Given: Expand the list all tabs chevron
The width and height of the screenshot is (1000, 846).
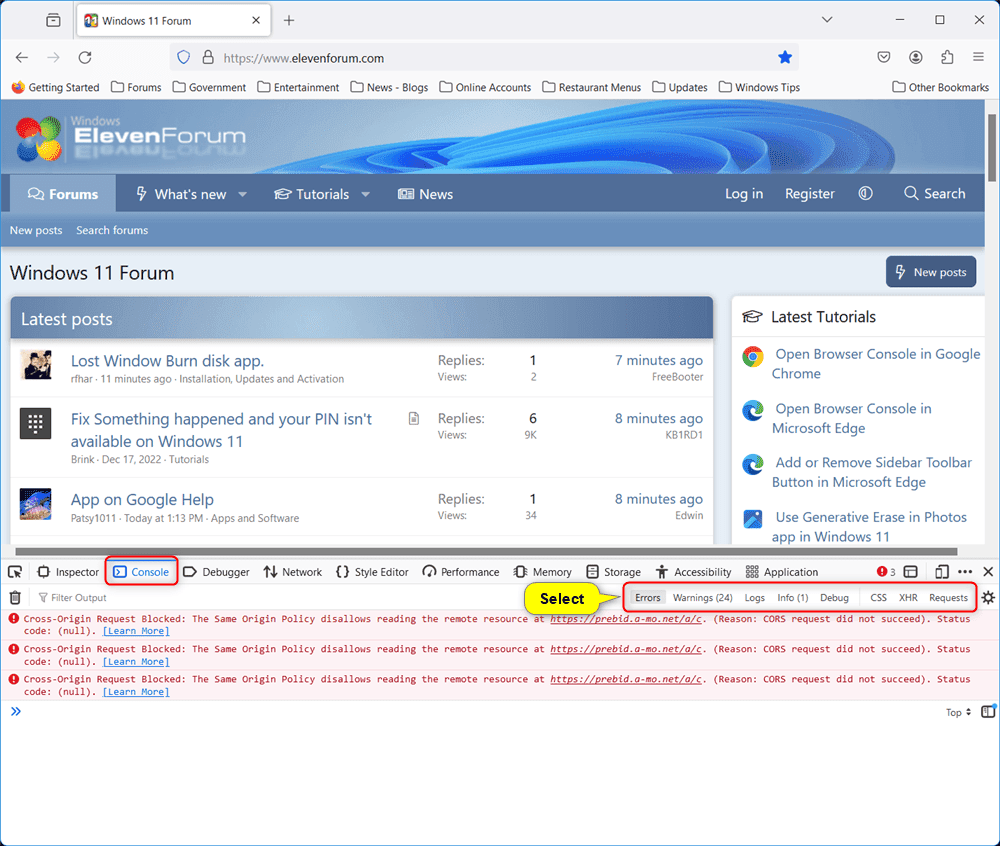Looking at the screenshot, I should [827, 20].
